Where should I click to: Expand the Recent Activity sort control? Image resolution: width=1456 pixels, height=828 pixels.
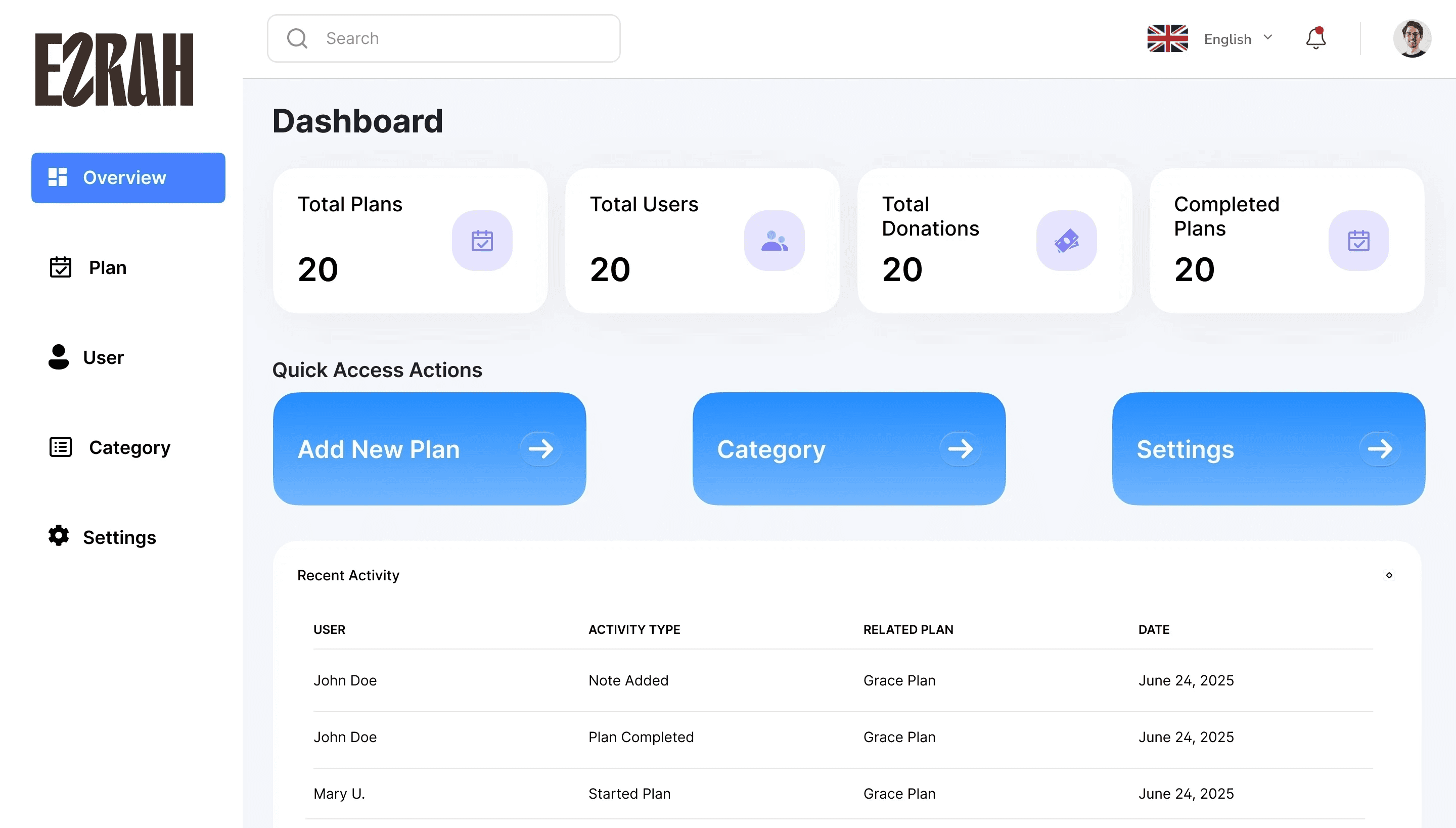tap(1389, 575)
